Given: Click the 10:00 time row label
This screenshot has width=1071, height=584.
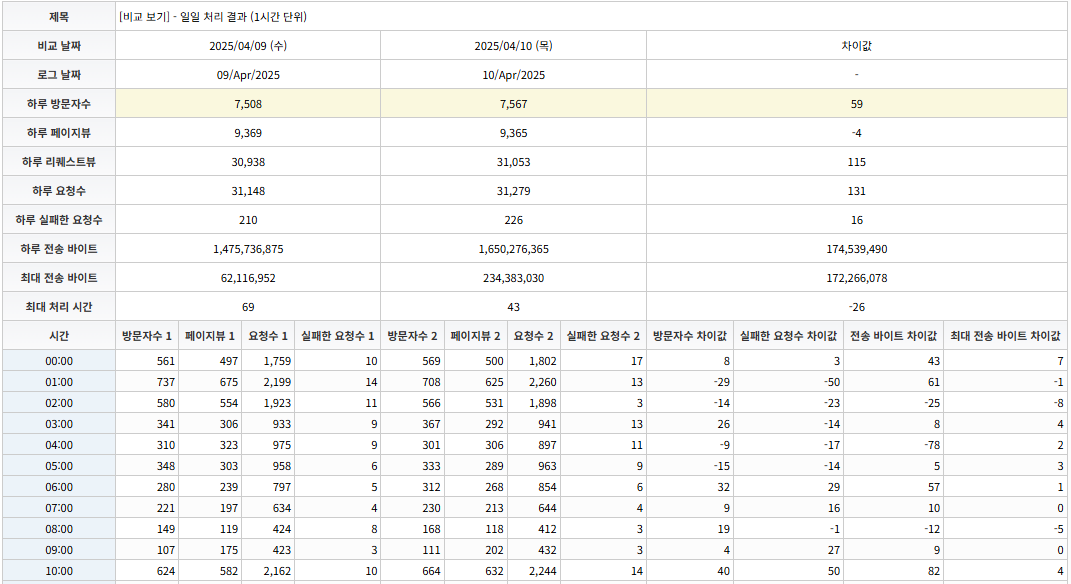Looking at the screenshot, I should click(59, 571).
